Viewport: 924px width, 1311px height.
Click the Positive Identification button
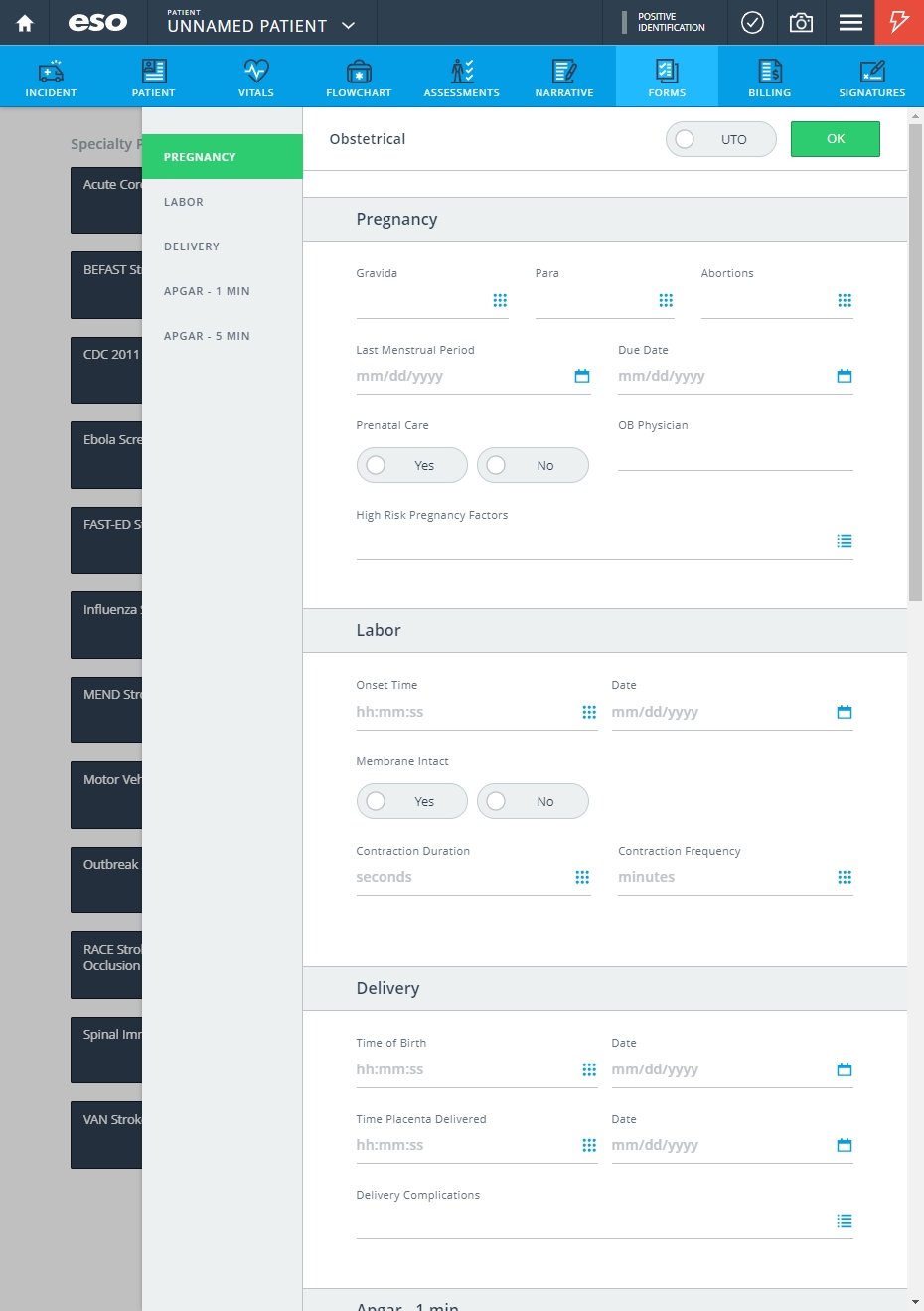(664, 22)
